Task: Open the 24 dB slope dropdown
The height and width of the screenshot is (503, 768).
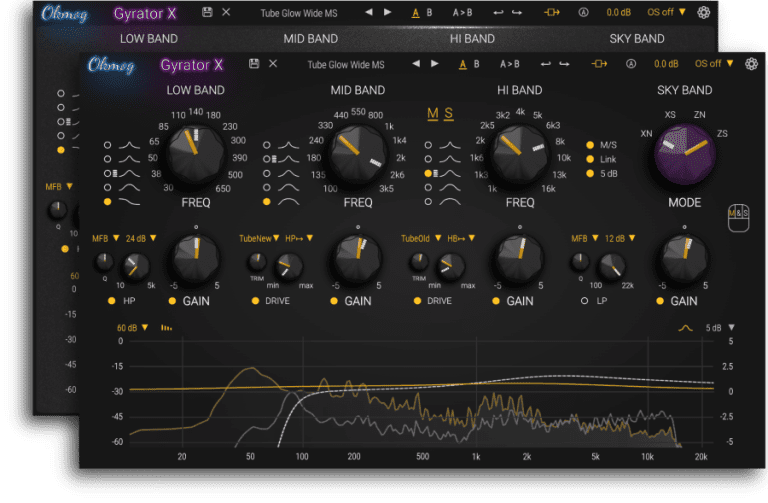Action: [141, 239]
